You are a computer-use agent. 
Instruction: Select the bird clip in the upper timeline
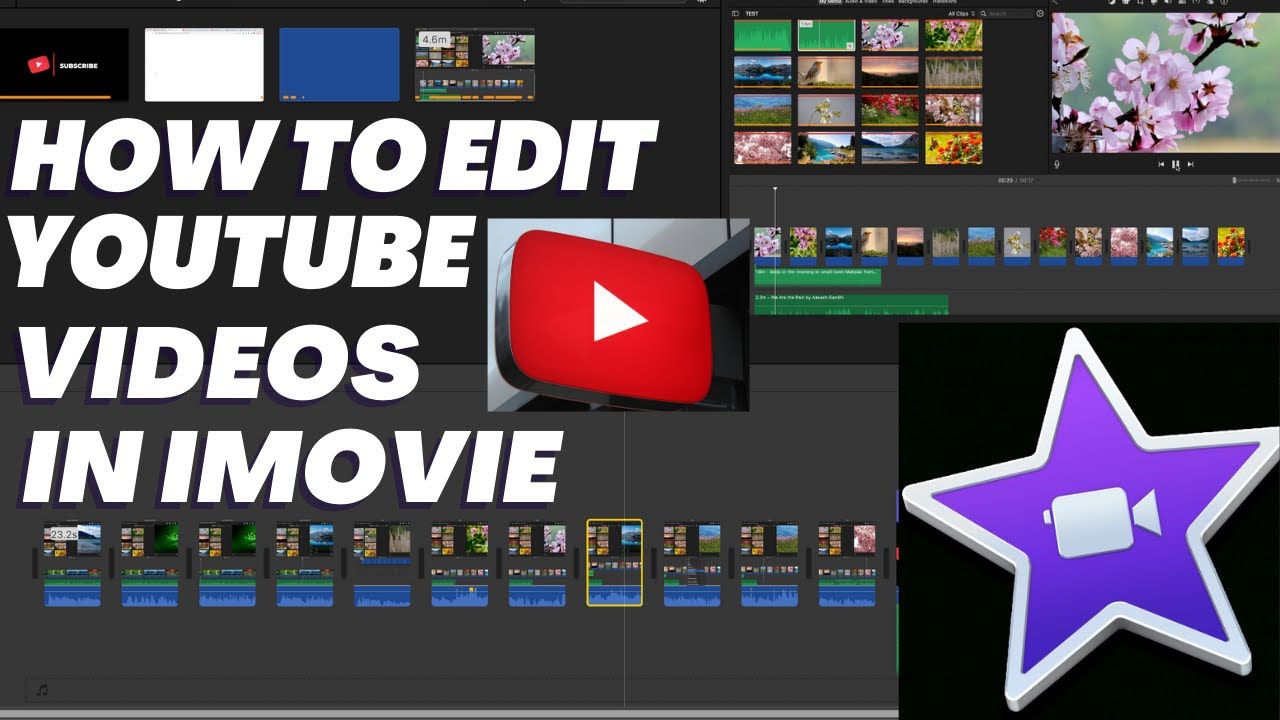pyautogui.click(x=875, y=246)
